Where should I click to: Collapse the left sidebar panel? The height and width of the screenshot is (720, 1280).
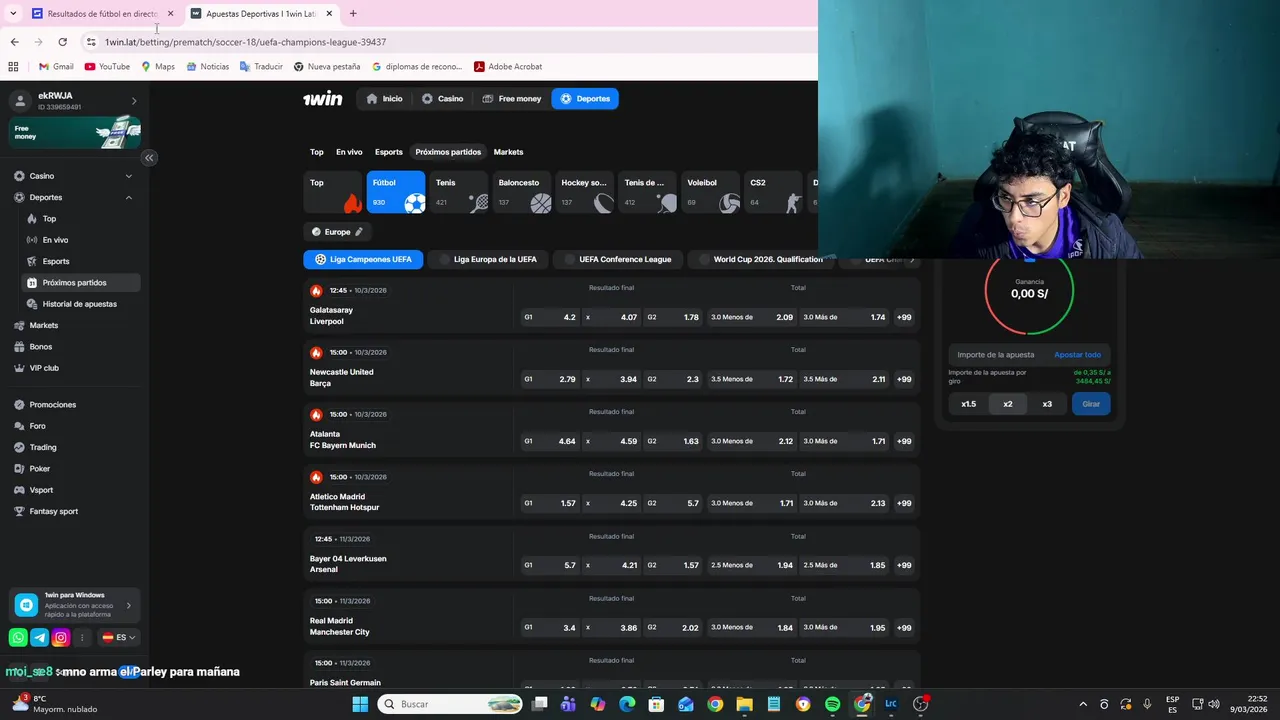point(149,157)
